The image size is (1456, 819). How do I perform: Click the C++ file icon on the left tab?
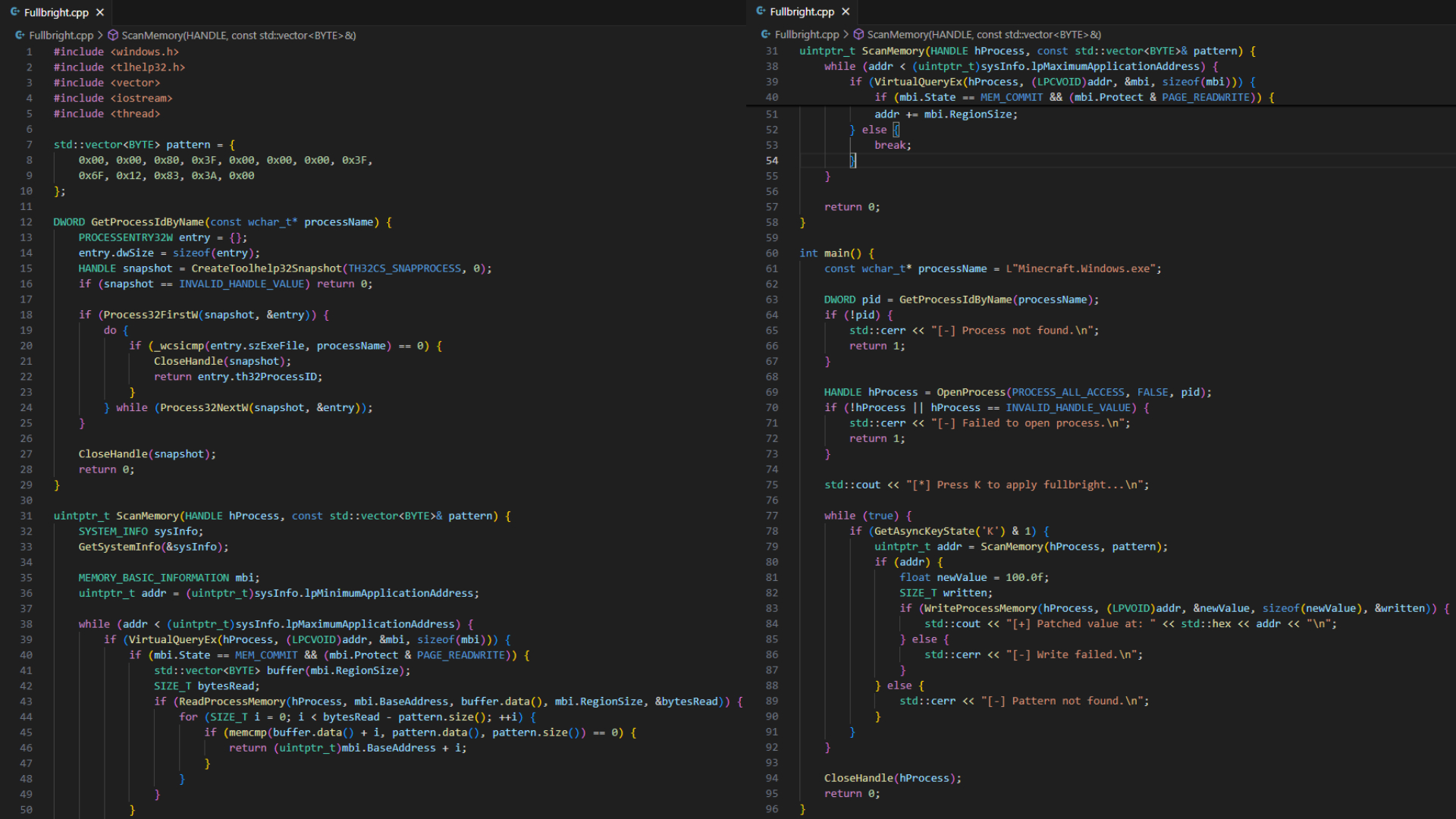click(x=15, y=12)
